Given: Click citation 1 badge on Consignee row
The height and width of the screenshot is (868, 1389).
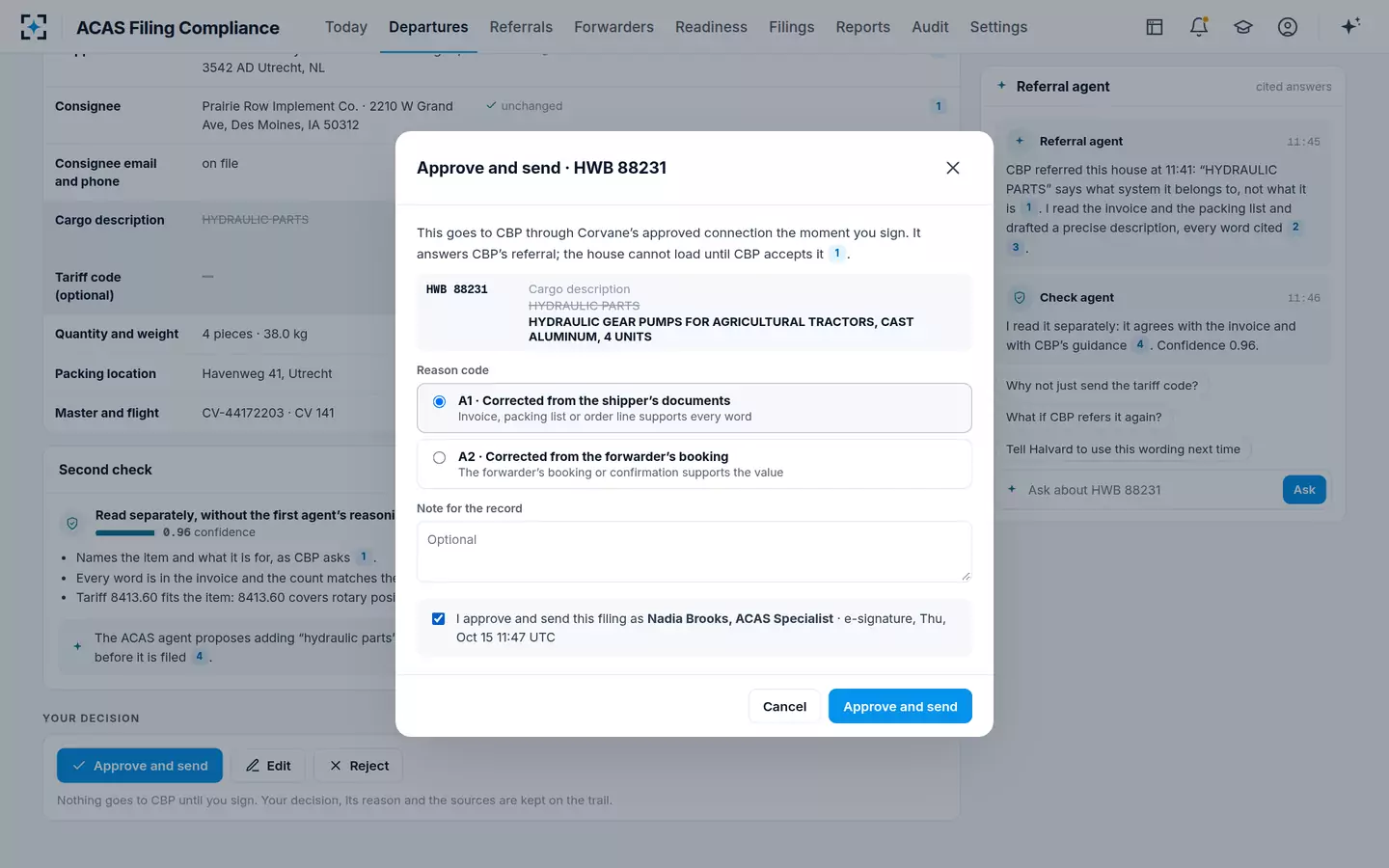Looking at the screenshot, I should pos(939,106).
